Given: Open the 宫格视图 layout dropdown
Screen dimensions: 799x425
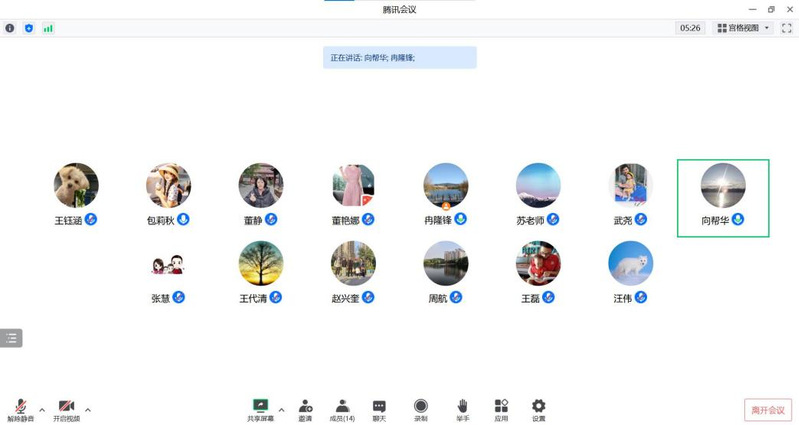Looking at the screenshot, I should click(743, 28).
